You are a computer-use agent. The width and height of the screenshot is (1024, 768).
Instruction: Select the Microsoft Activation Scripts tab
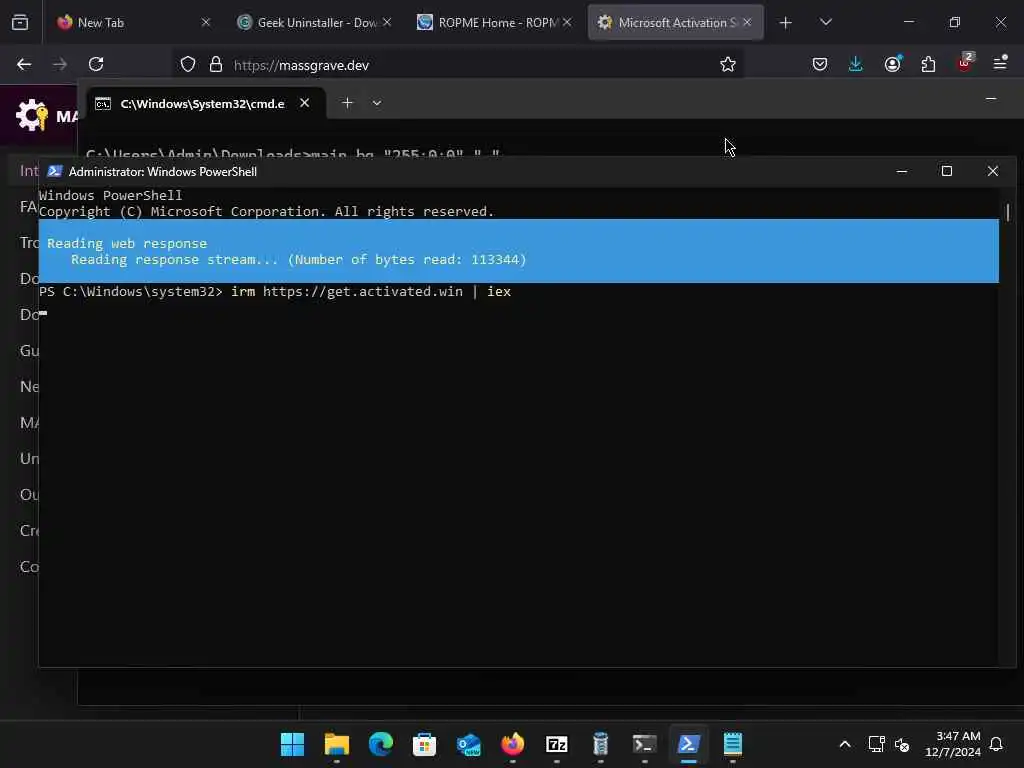click(x=675, y=22)
